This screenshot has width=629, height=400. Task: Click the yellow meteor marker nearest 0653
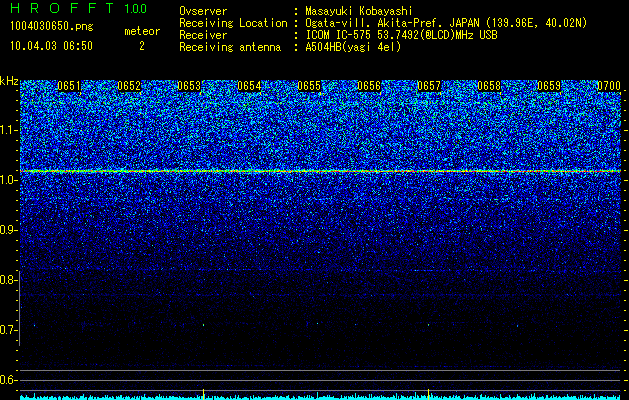(203, 394)
